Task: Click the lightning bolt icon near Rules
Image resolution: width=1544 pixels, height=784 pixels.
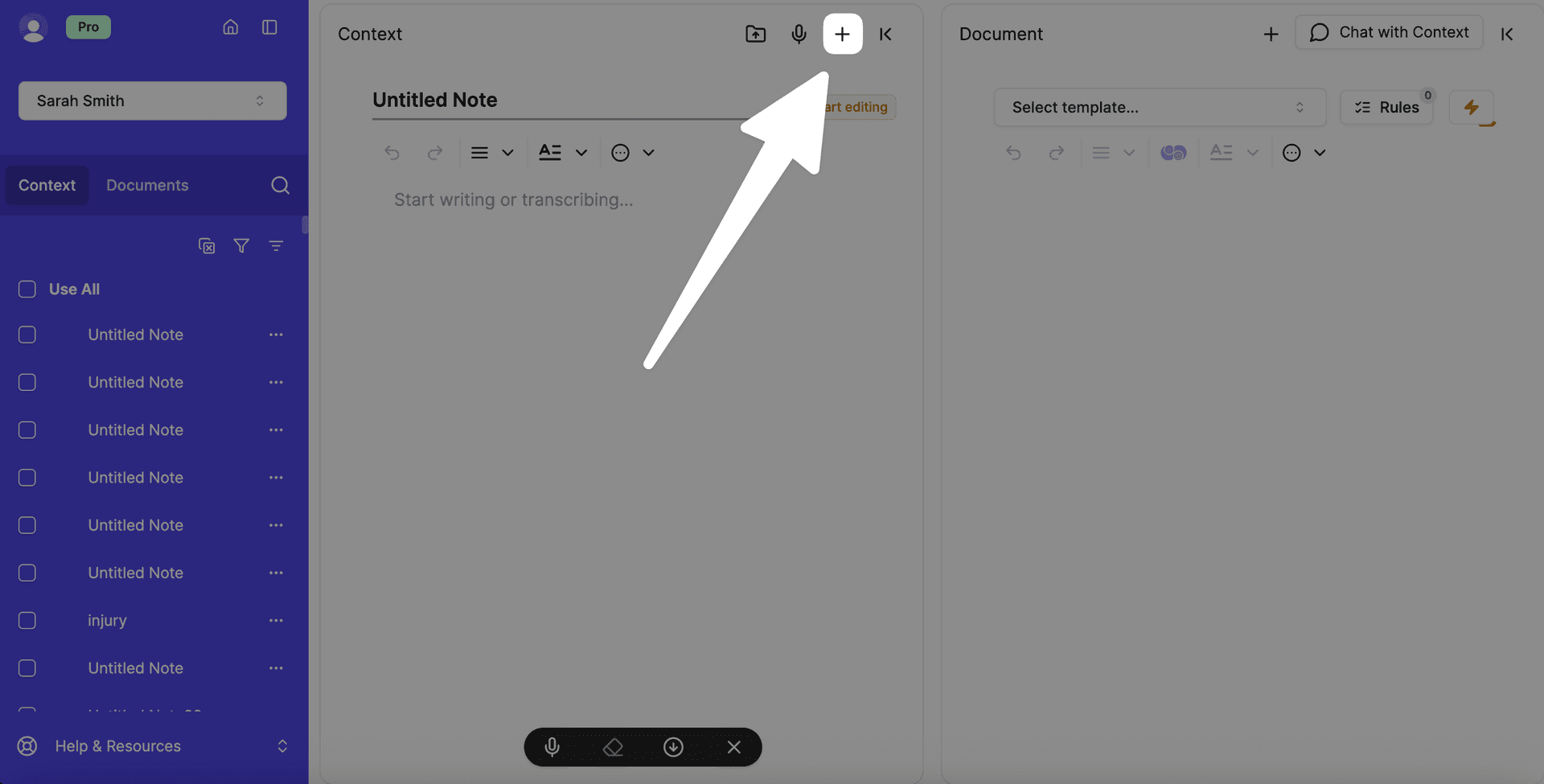Action: point(1472,108)
